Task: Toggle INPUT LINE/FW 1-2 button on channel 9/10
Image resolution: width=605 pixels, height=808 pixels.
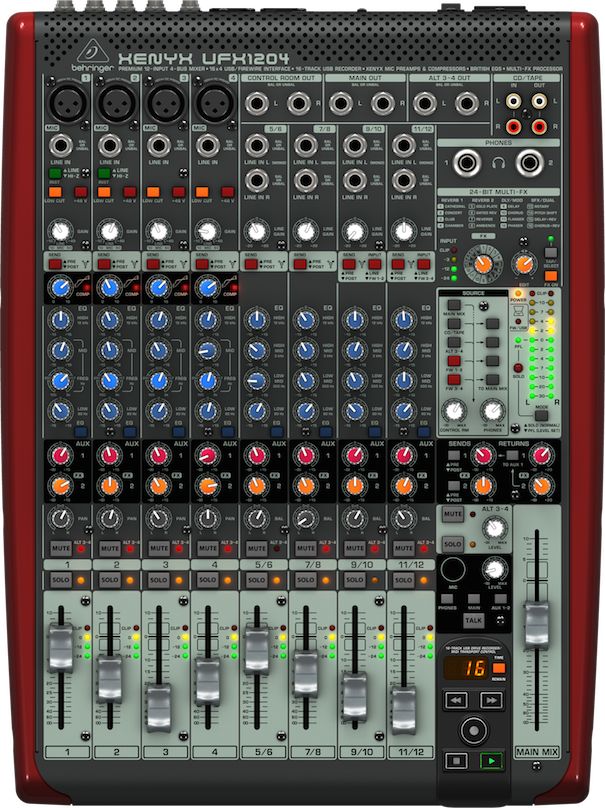Action: click(375, 264)
